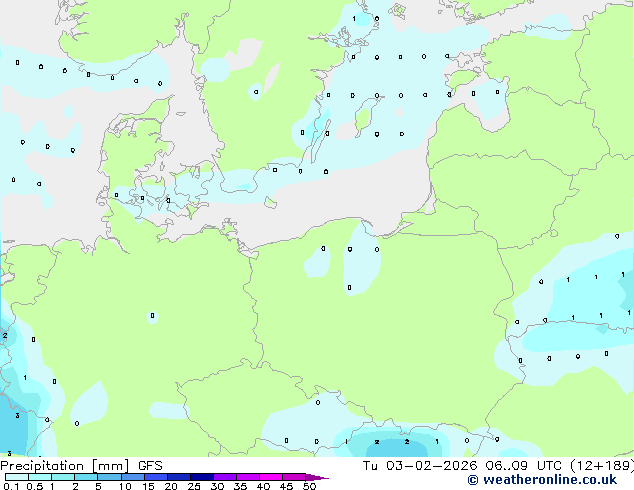634x490 pixels.
Task: Select the 20–25 mm legend swatch
Action: pyautogui.click(x=179, y=477)
